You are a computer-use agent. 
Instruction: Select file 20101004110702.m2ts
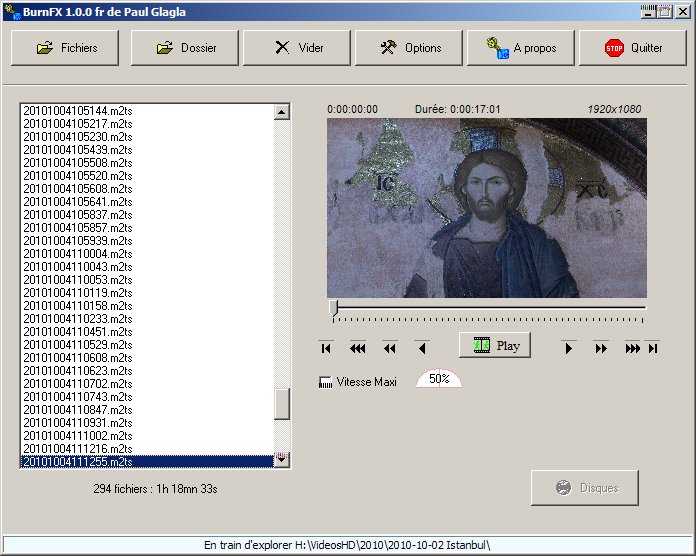(x=147, y=384)
